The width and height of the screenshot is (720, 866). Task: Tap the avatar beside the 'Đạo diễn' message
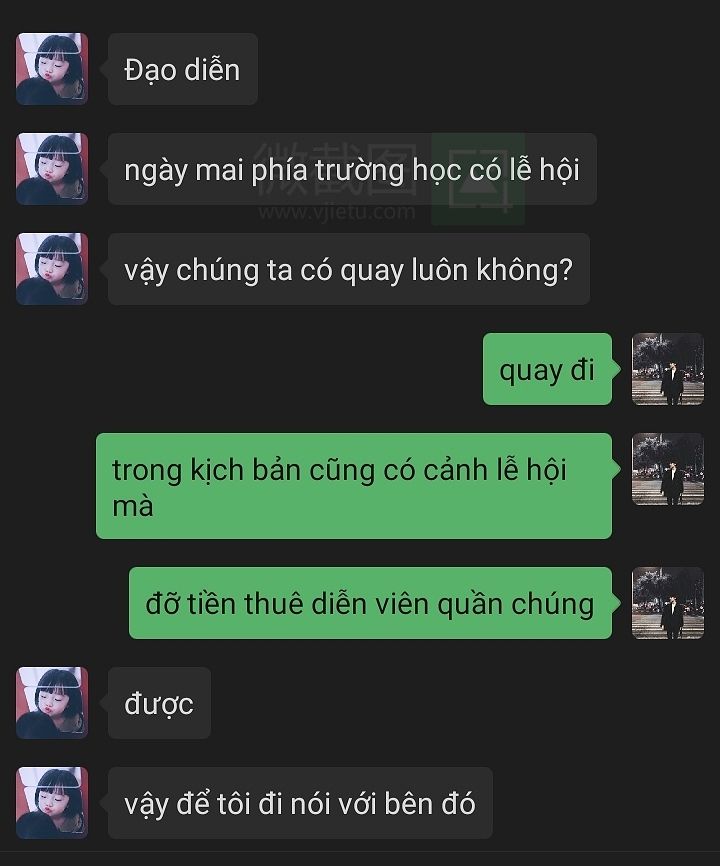tap(52, 69)
